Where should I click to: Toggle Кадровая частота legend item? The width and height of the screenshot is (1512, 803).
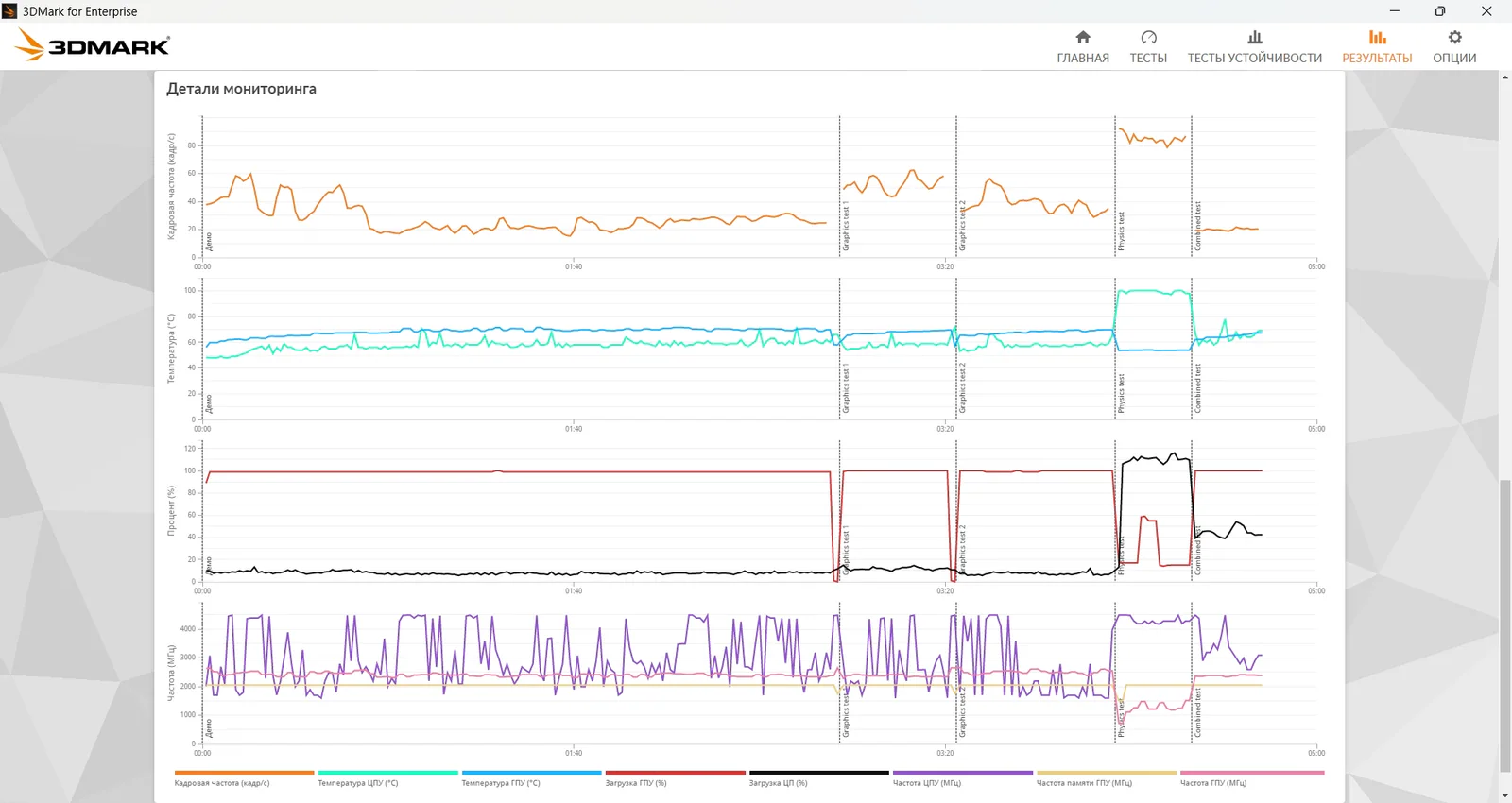(244, 778)
